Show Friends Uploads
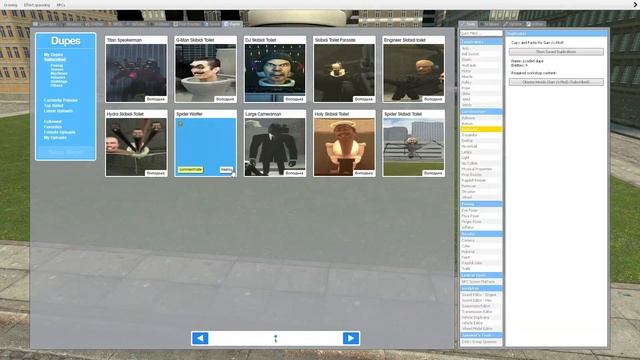Image resolution: width=640 pixels, height=360 pixels. pyautogui.click(x=60, y=132)
